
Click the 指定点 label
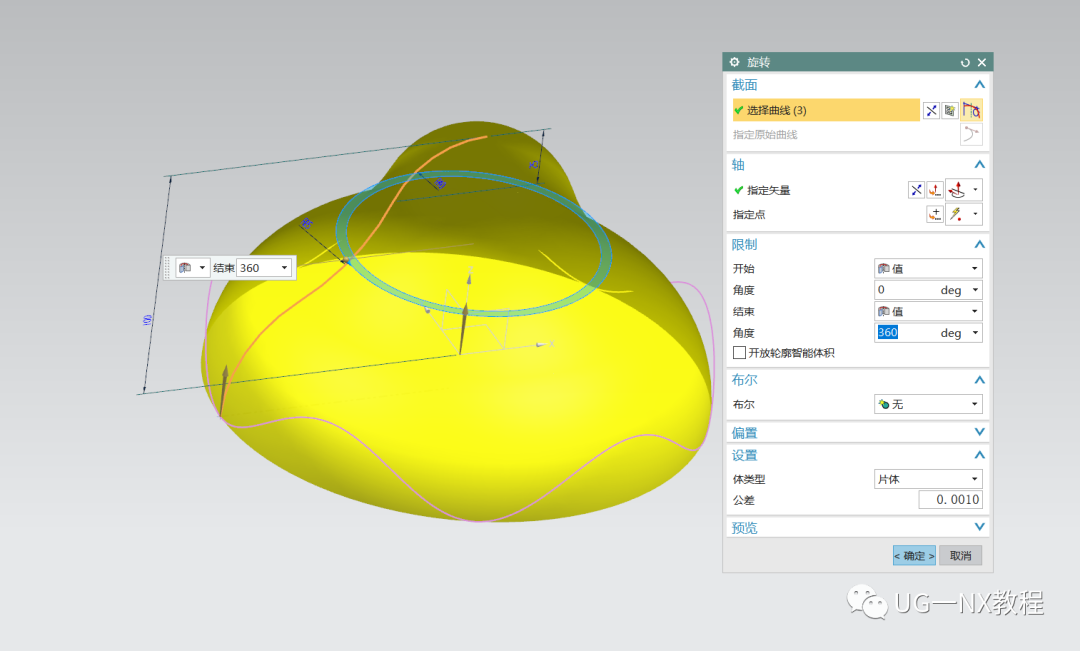749,215
